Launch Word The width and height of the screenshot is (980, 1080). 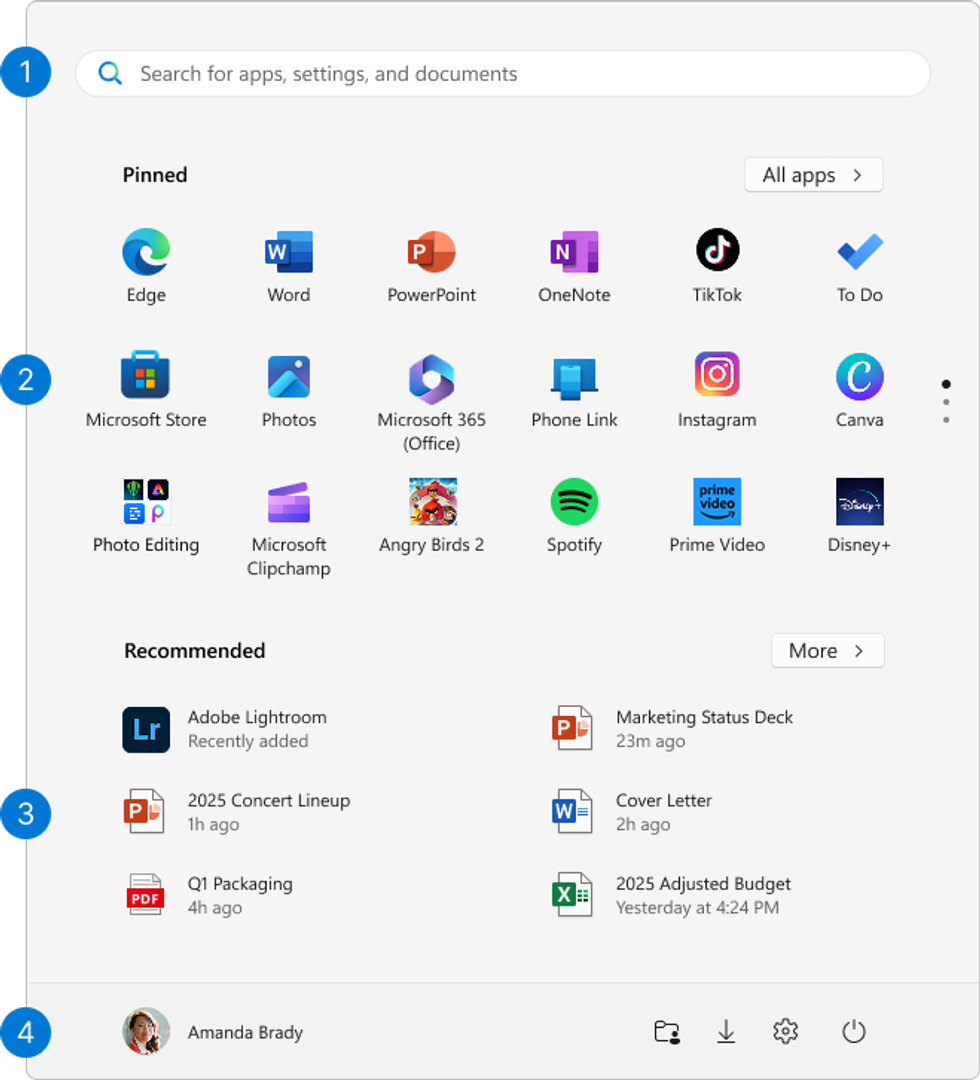point(288,250)
